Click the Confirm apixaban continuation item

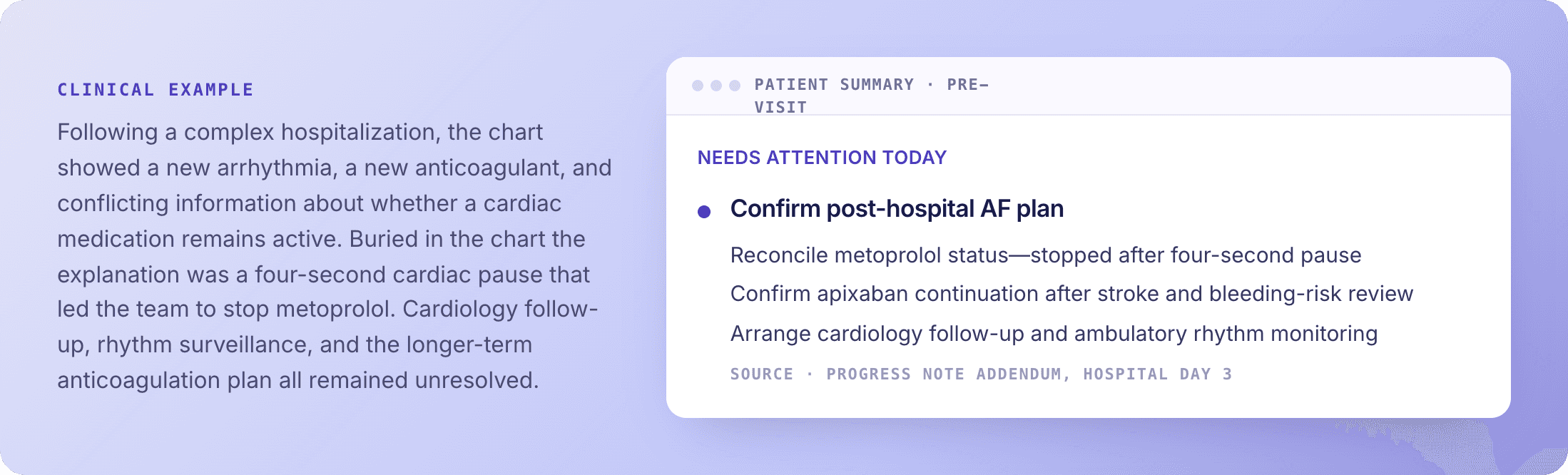point(1071,294)
